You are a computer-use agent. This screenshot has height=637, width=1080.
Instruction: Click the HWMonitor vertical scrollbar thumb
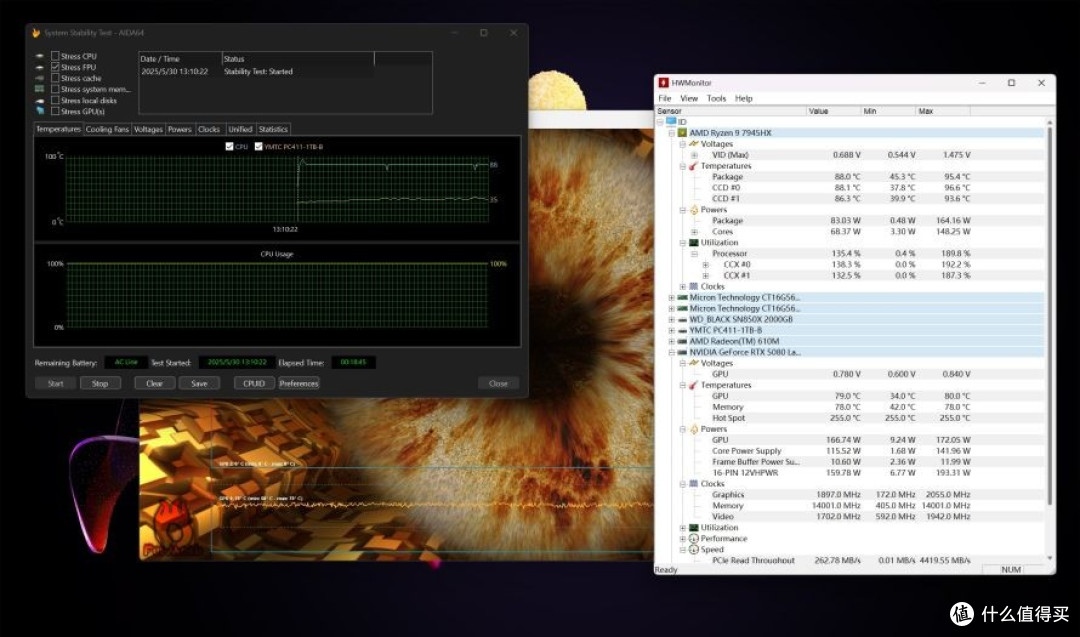[1050, 315]
